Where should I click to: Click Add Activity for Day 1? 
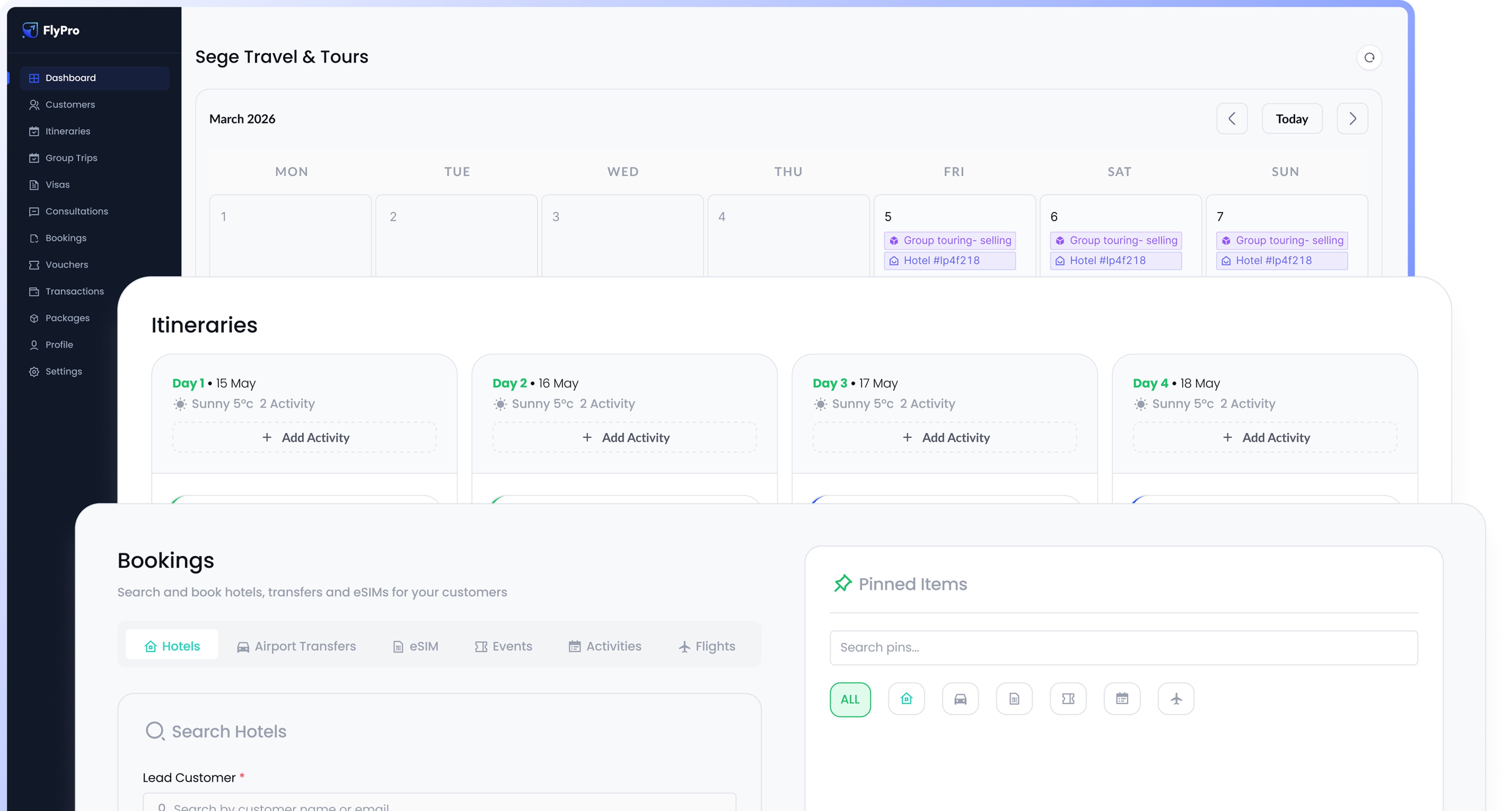(x=305, y=437)
